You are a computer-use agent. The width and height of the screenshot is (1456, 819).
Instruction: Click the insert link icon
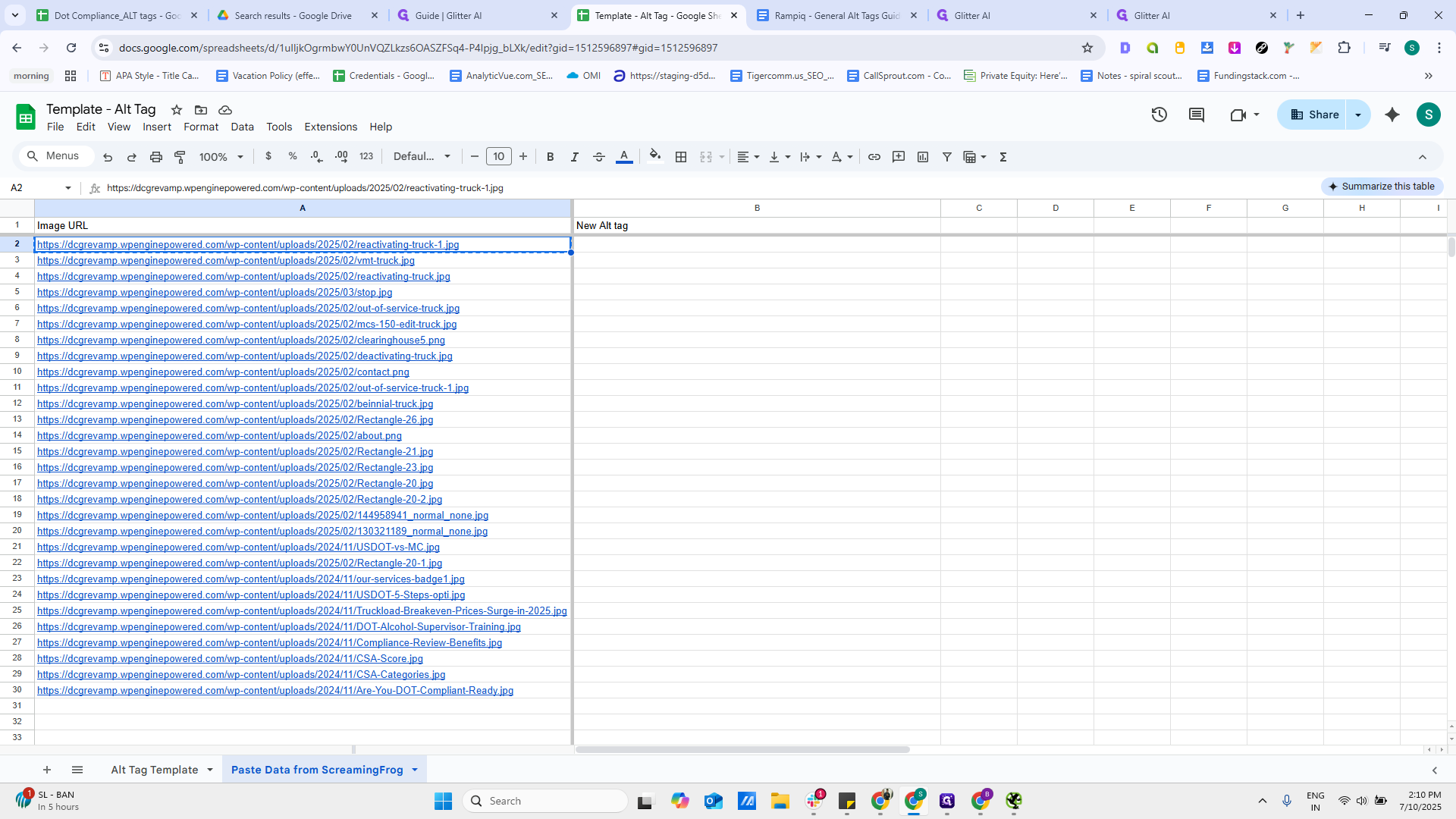click(x=874, y=157)
